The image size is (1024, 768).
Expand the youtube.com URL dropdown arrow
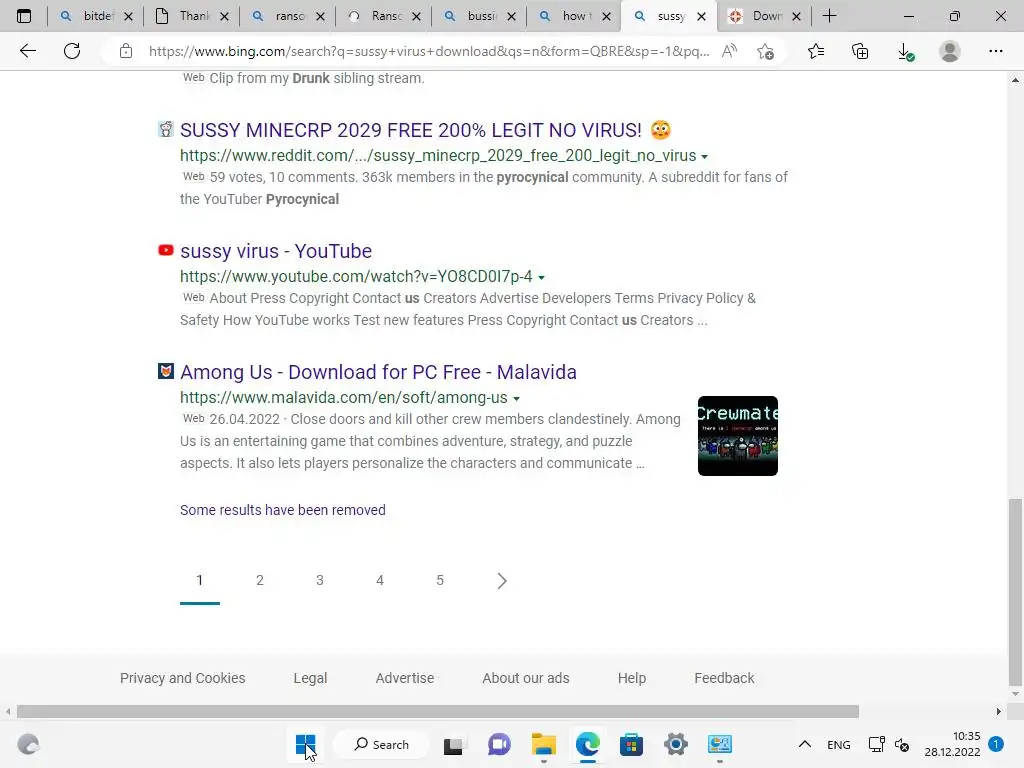coord(541,278)
